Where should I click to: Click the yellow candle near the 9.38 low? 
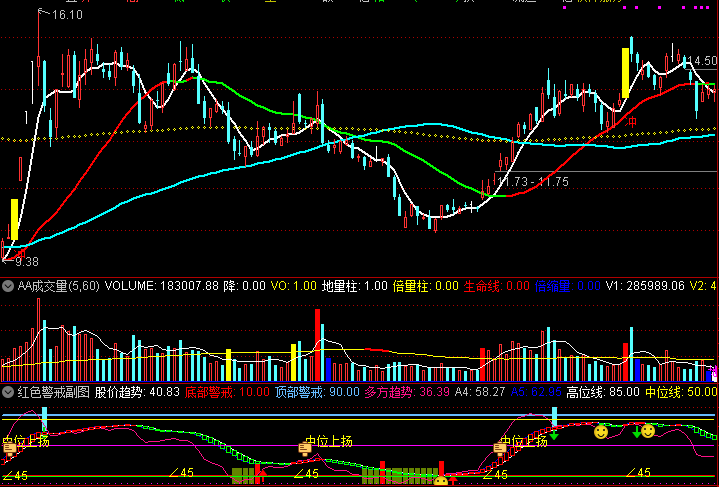[14, 219]
